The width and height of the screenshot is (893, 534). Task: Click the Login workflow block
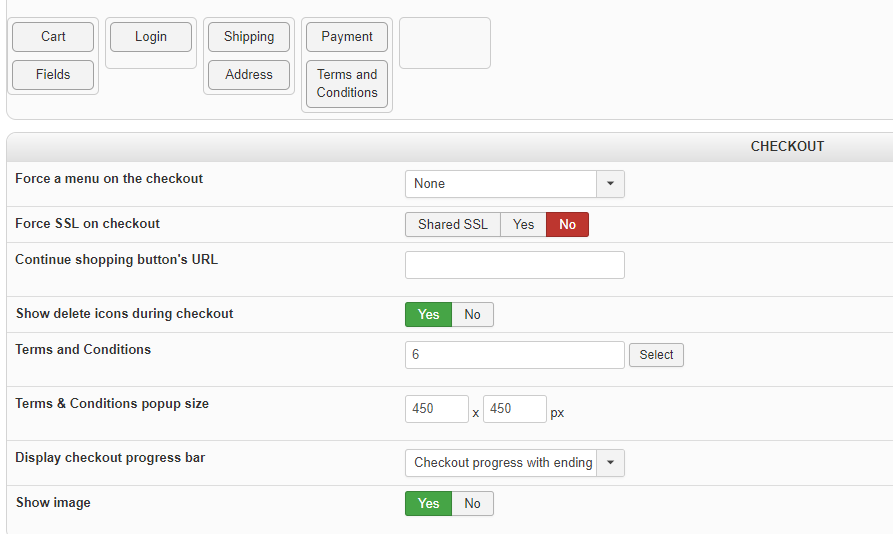click(151, 37)
